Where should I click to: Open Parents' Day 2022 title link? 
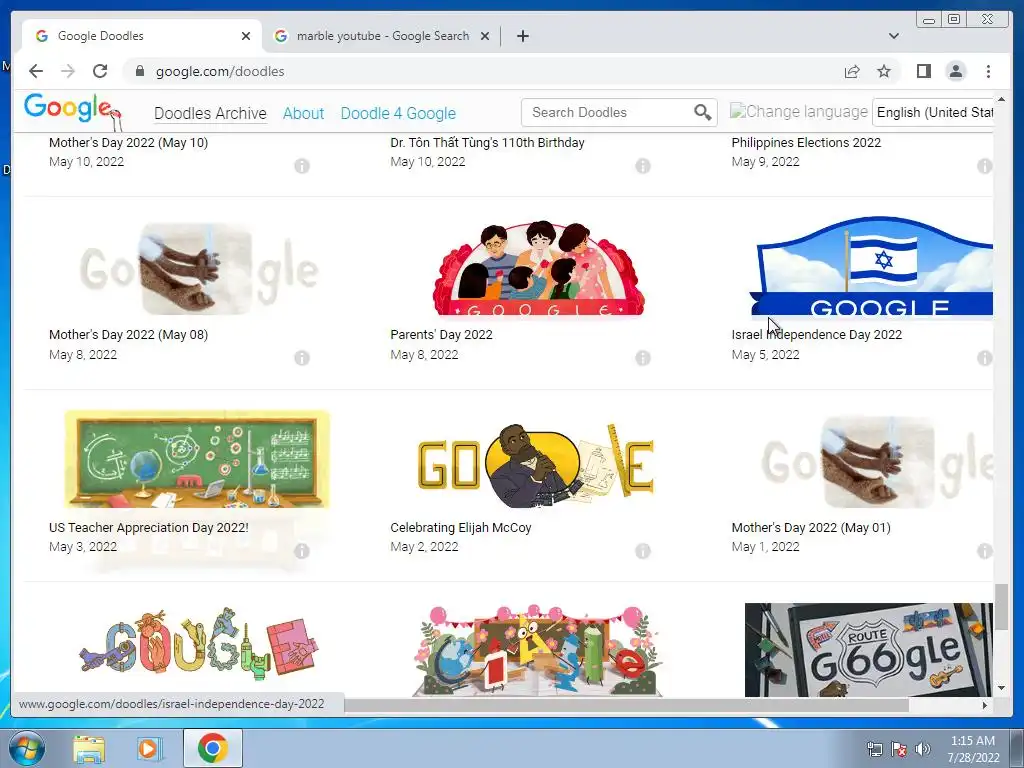click(441, 334)
